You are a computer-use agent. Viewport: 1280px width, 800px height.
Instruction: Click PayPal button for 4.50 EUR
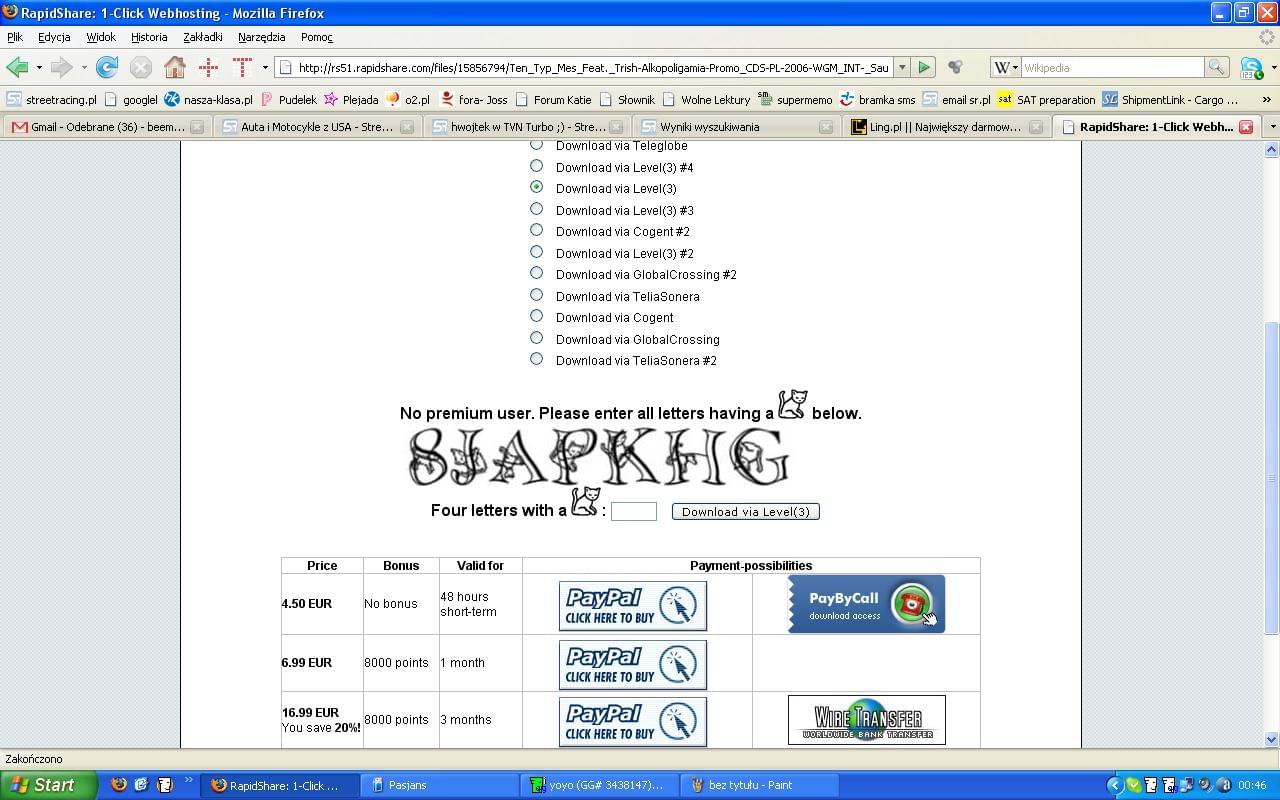click(632, 606)
